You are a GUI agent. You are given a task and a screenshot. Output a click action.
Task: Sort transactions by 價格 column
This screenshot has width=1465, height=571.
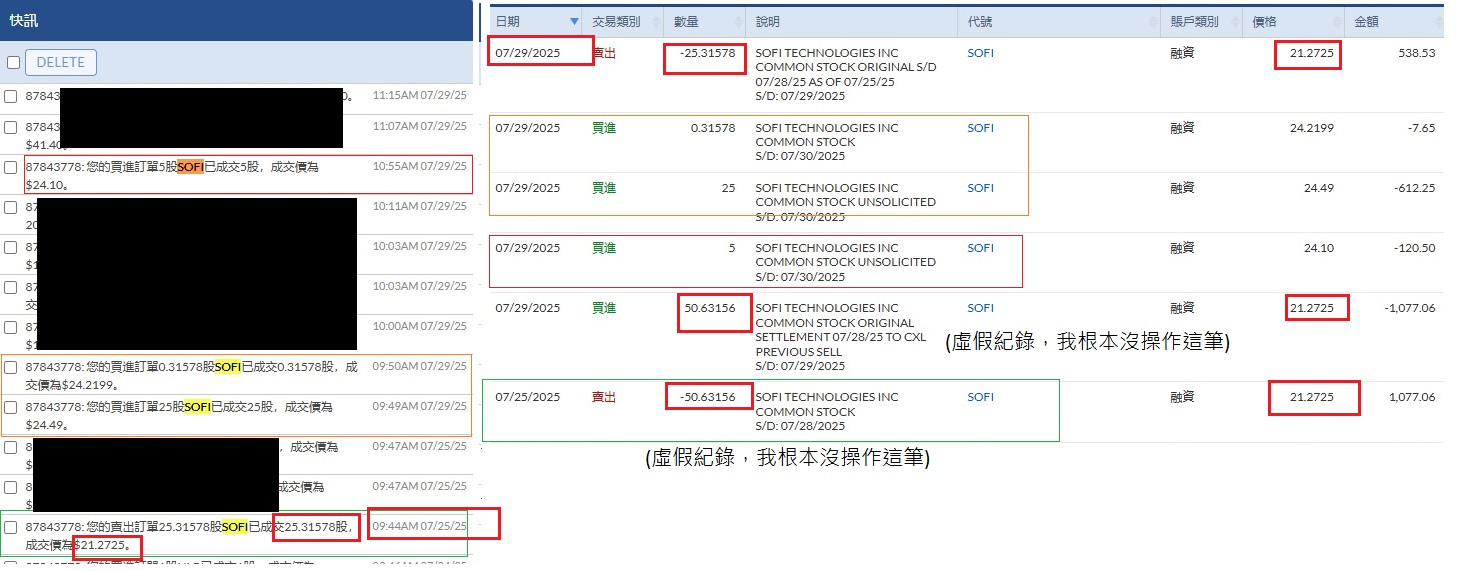[1266, 22]
